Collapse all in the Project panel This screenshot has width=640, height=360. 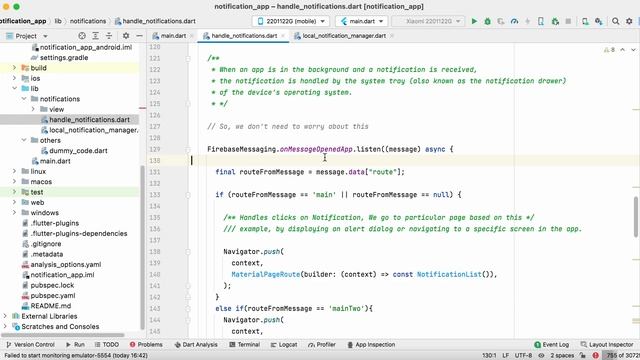[109, 36]
